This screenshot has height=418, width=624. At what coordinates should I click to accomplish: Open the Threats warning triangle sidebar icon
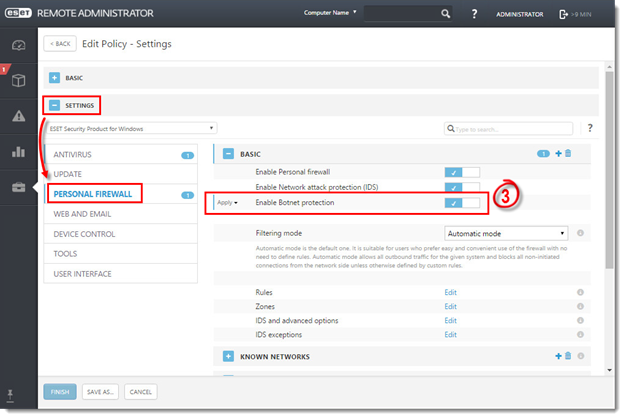[18, 116]
